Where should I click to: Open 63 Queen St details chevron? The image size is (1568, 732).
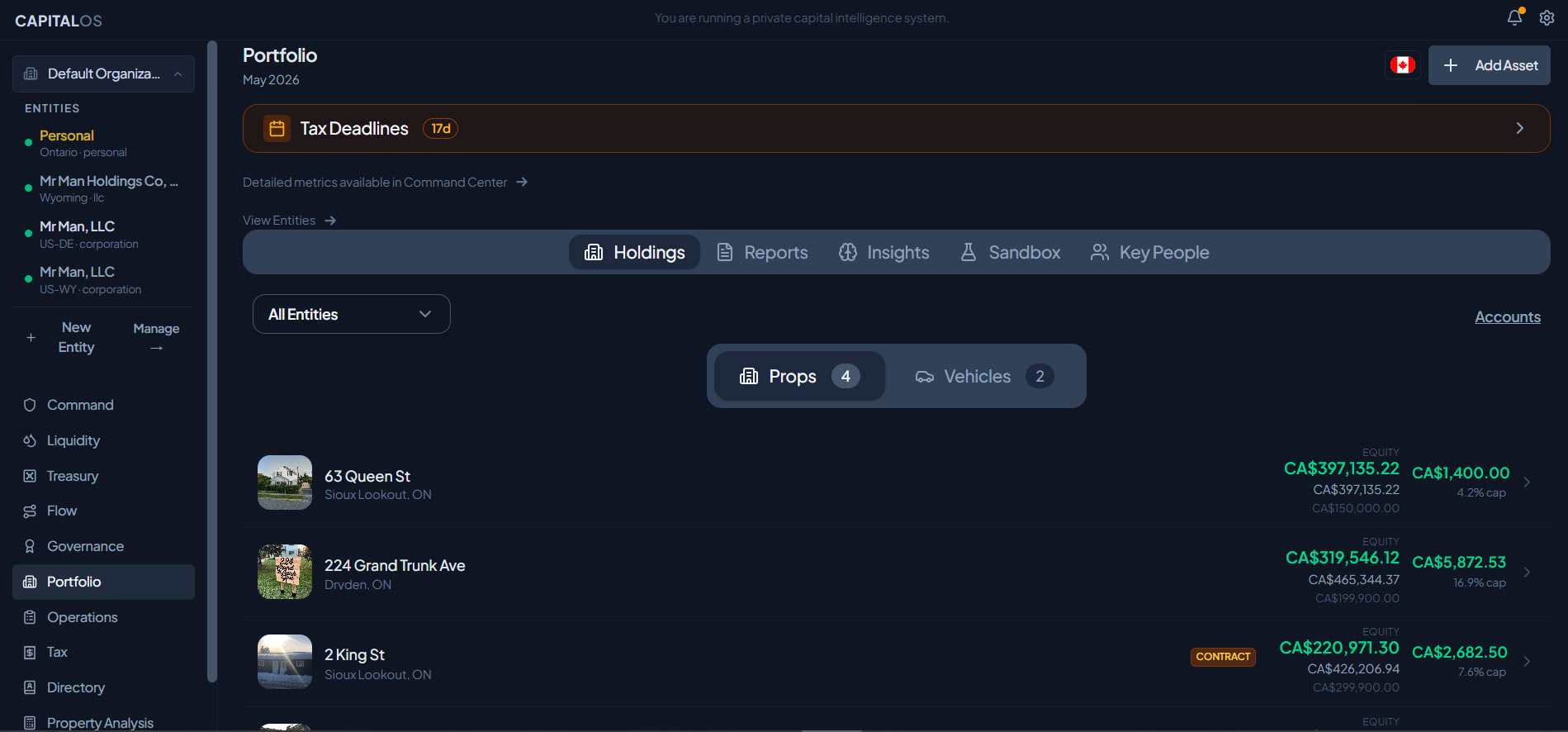1527,482
